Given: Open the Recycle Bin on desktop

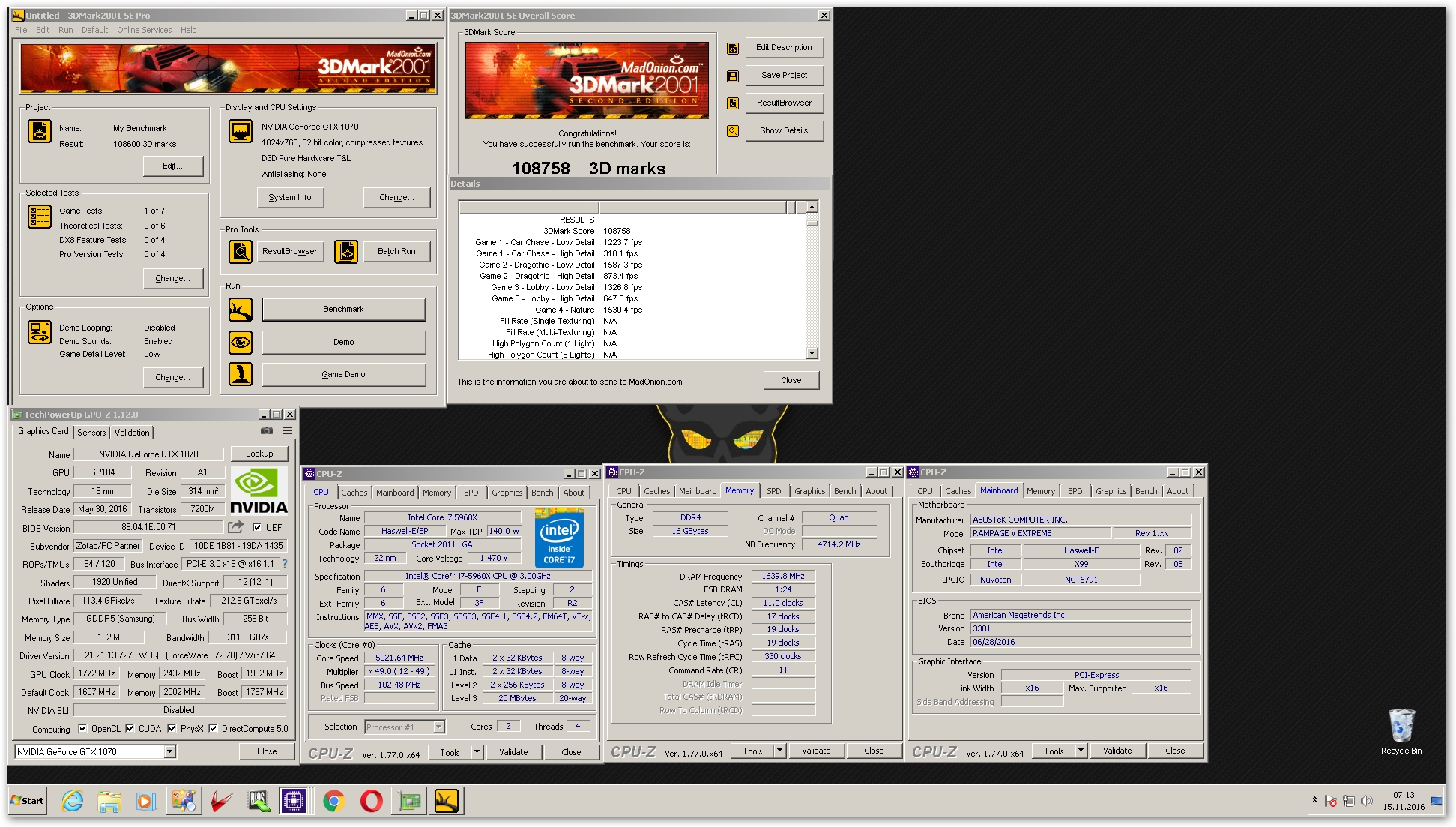Looking at the screenshot, I should point(1401,731).
